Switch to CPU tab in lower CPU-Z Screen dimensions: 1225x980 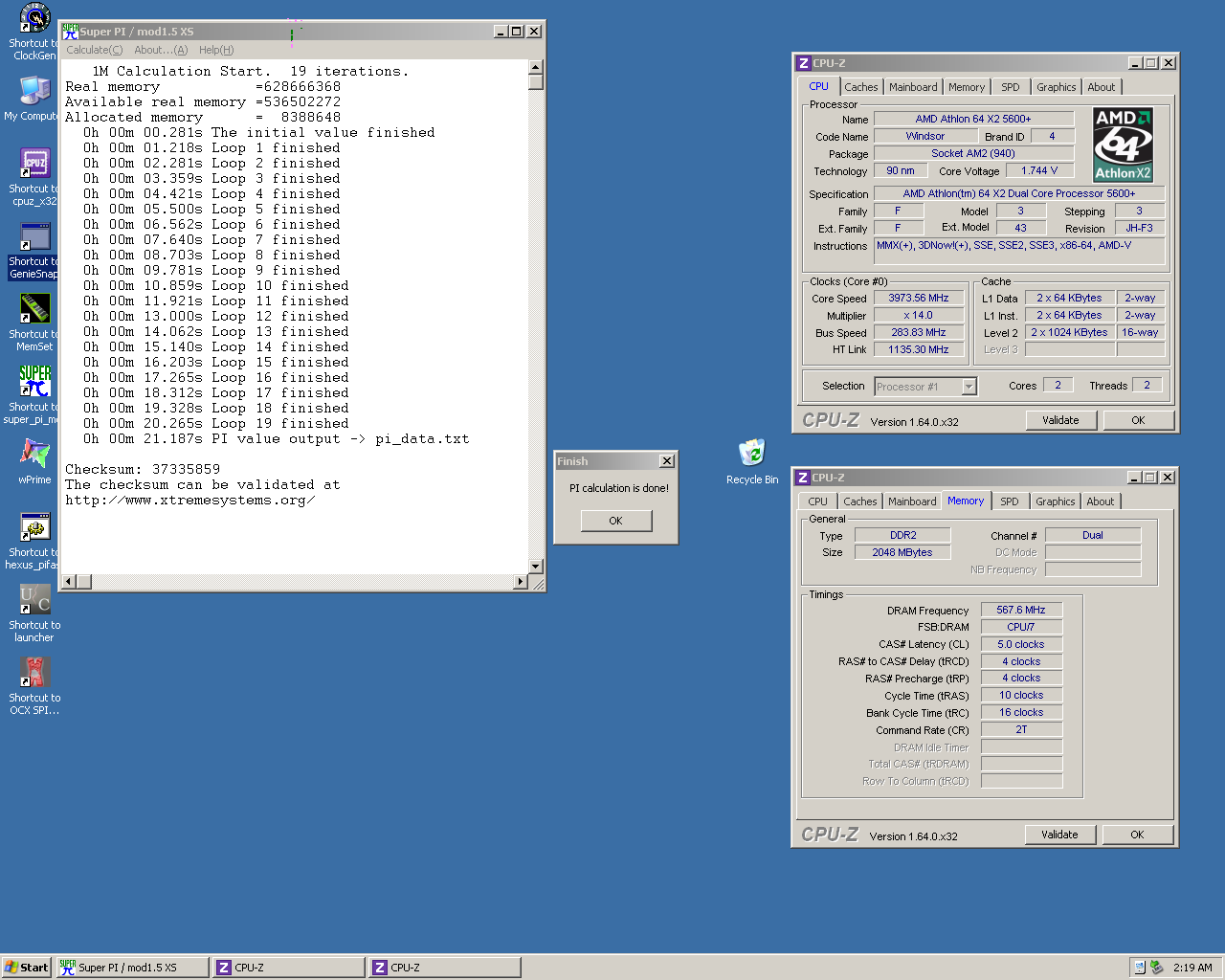[x=818, y=501]
